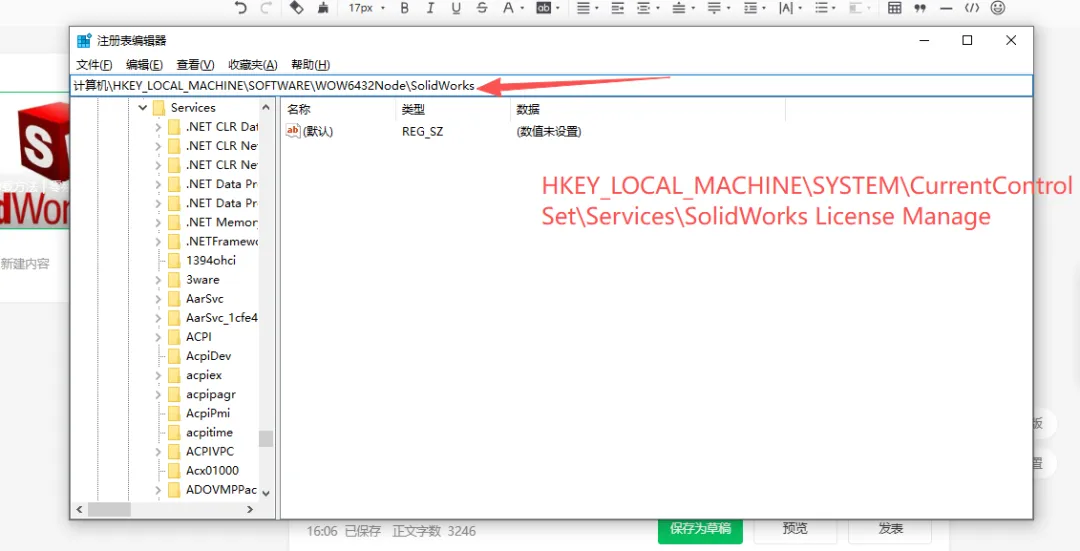Select the format painter icon
Screen dimensions: 1080x551
296,8
